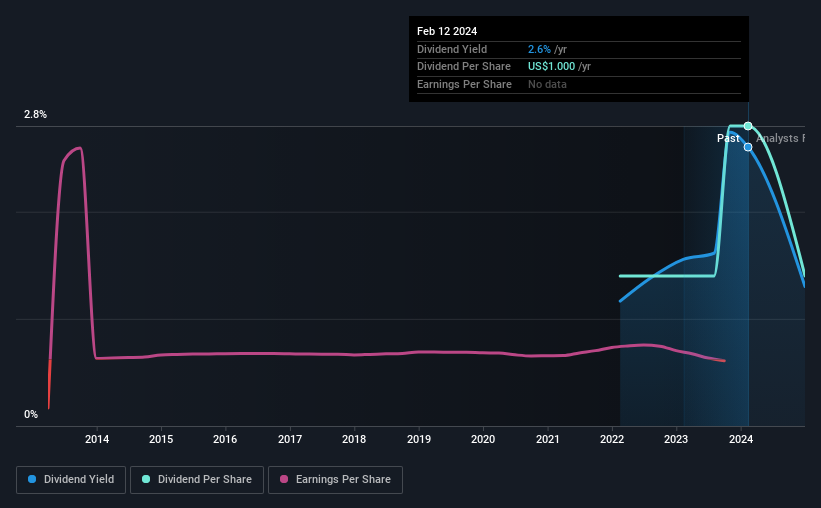The height and width of the screenshot is (508, 821).
Task: Click the Analysts forecast region label
Action: pos(780,138)
